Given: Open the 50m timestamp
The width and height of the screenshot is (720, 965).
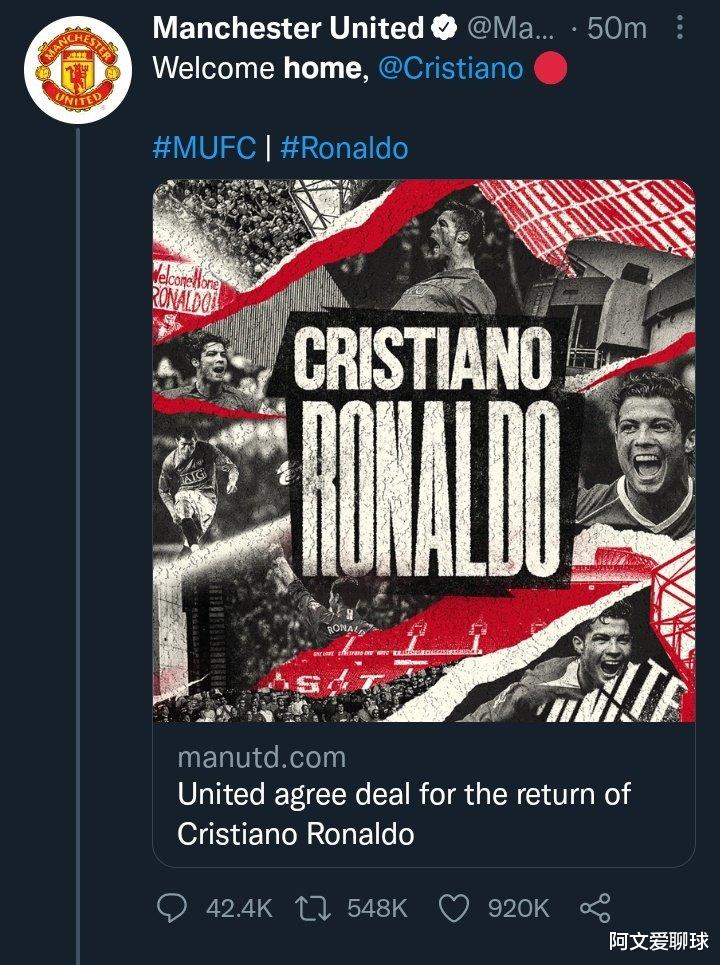Looking at the screenshot, I should tap(617, 28).
